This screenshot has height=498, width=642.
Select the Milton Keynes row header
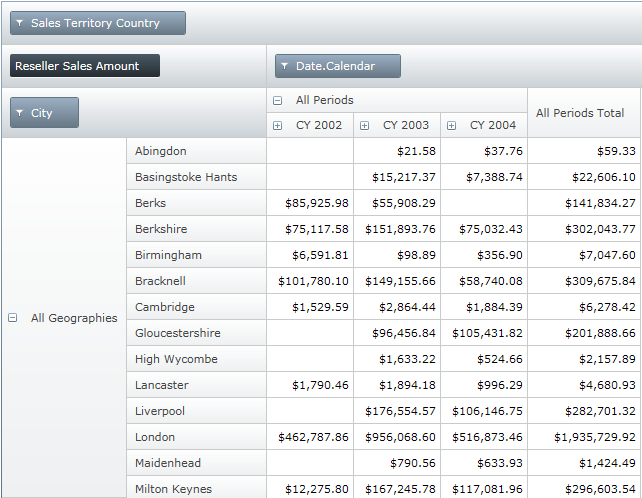tap(196, 488)
